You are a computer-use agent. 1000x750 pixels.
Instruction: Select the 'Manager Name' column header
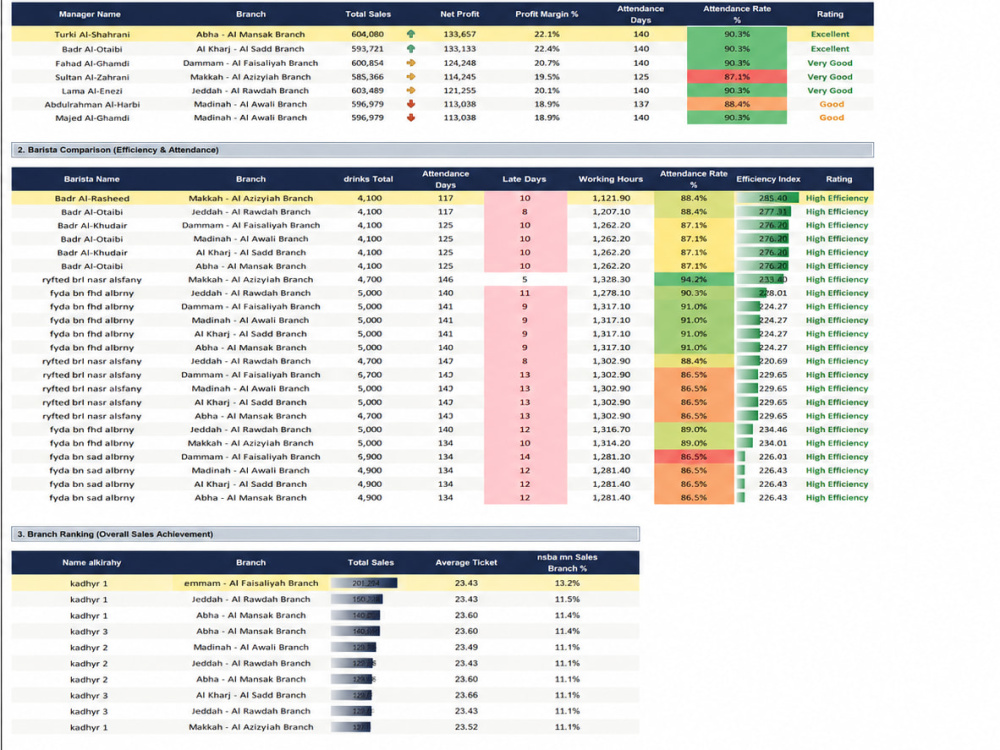pos(89,14)
